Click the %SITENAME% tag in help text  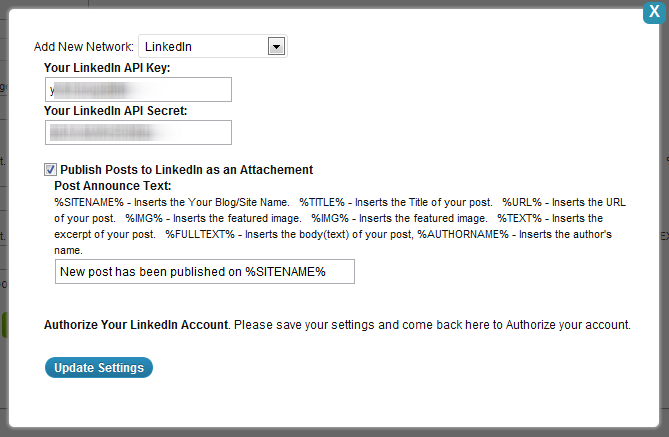tap(89, 202)
